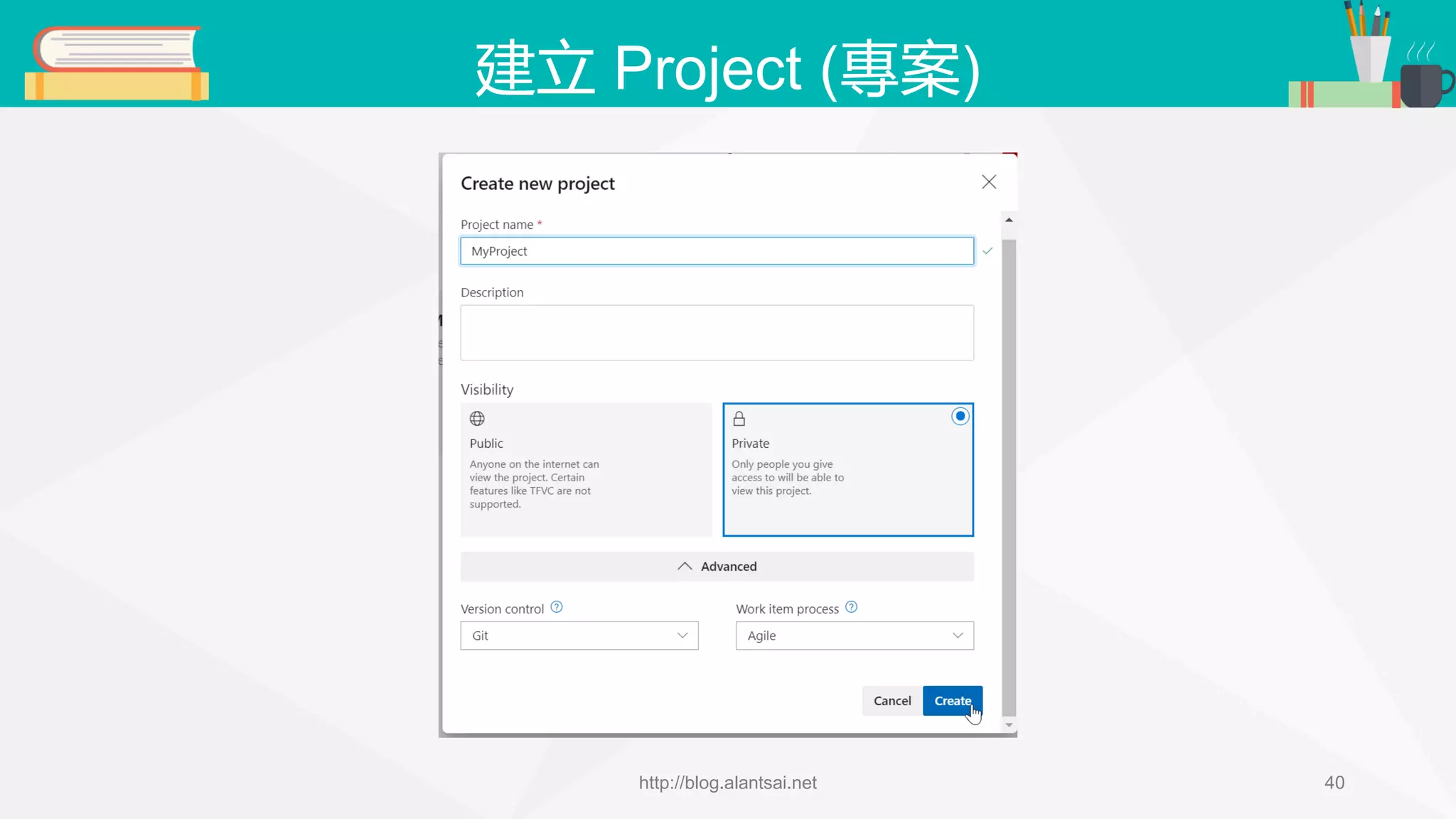Click the dialog scrollbar up arrow
The width and height of the screenshot is (1456, 819).
[1008, 220]
